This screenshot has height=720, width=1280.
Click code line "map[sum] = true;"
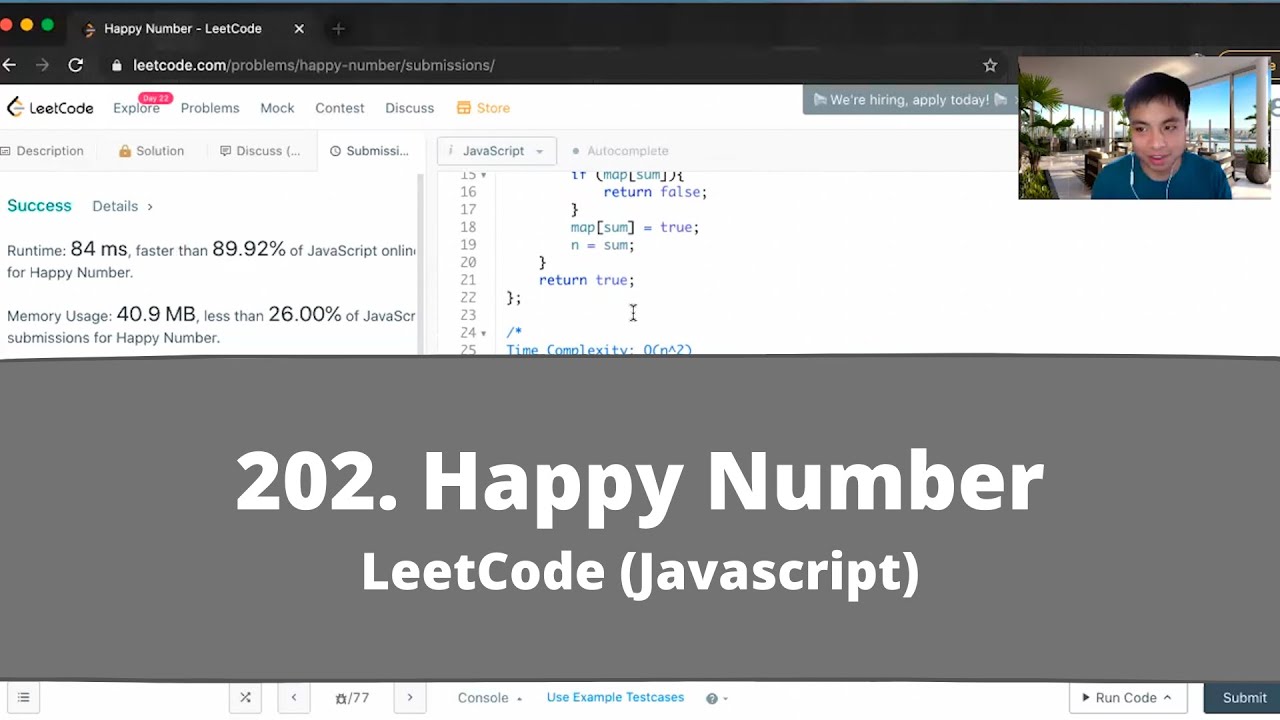(635, 227)
